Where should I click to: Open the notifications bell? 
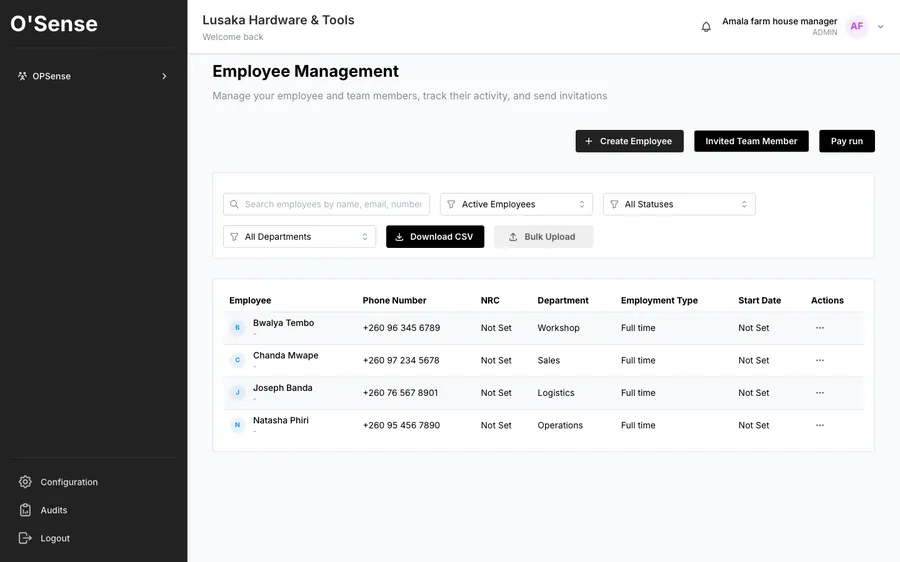pyautogui.click(x=706, y=26)
